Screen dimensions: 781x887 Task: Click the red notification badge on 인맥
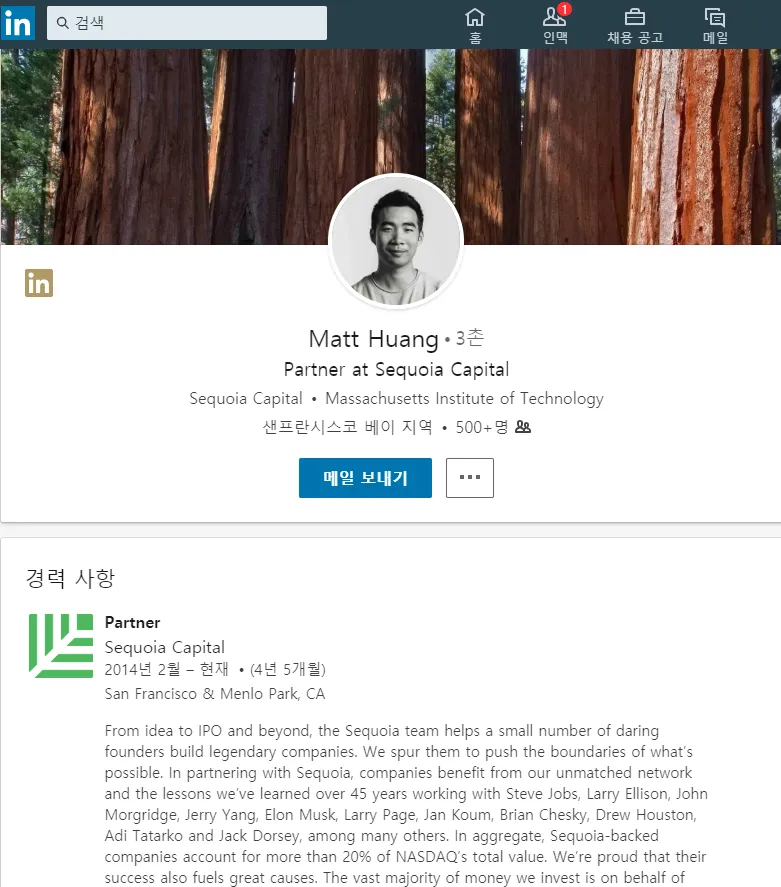click(564, 9)
